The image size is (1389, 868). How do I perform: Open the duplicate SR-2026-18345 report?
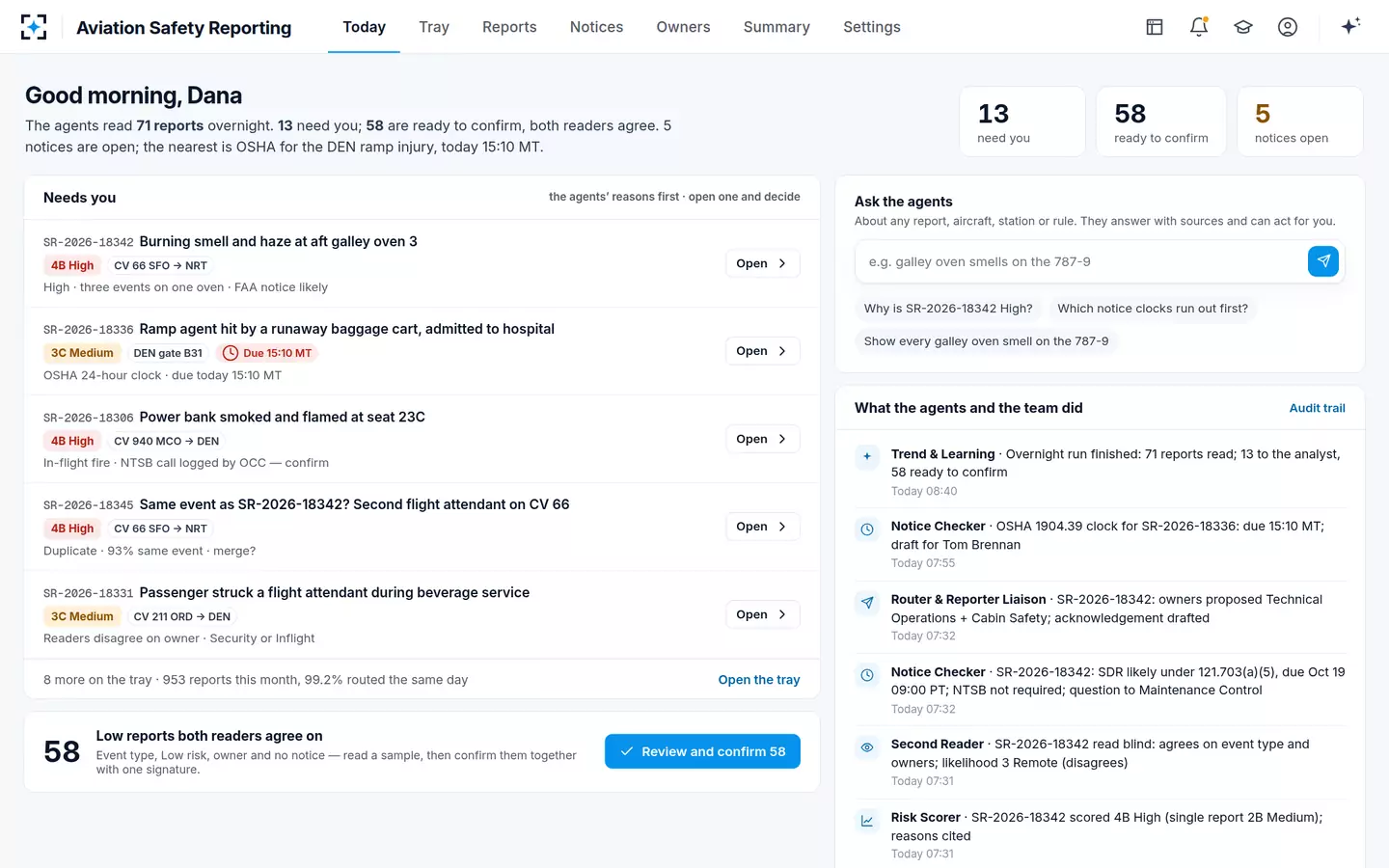[x=762, y=527]
